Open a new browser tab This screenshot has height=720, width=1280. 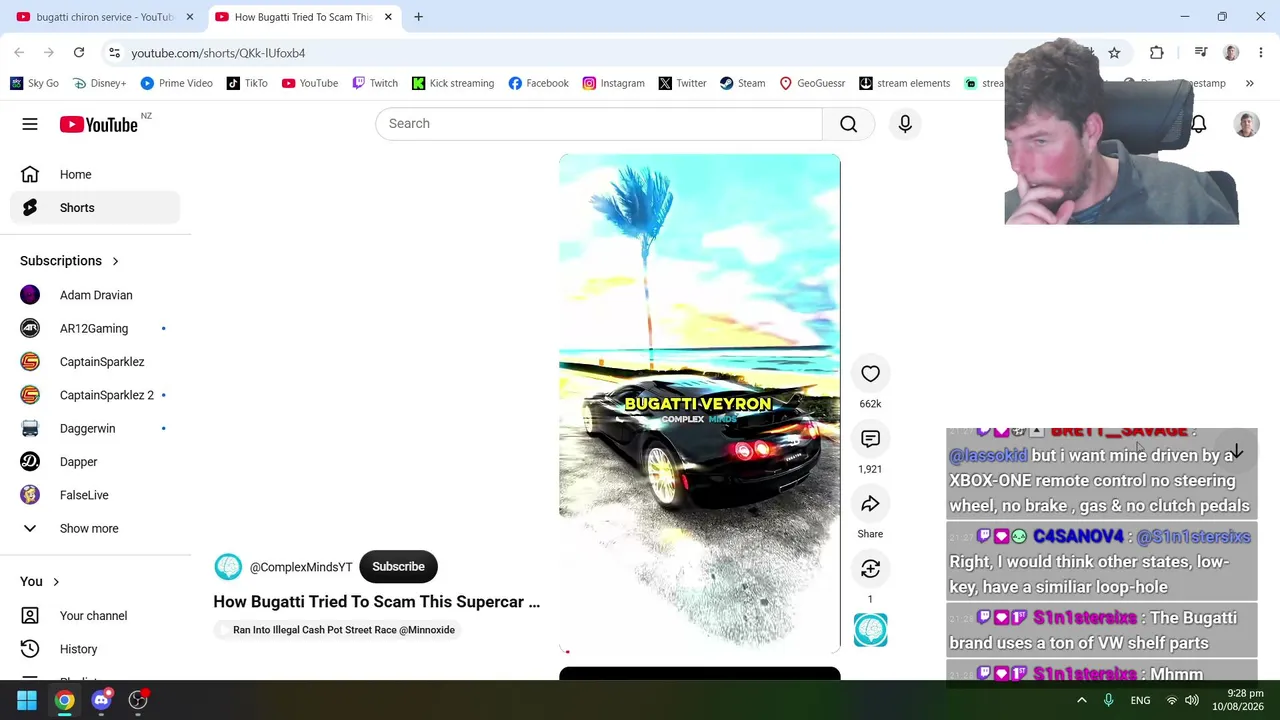[x=418, y=17]
